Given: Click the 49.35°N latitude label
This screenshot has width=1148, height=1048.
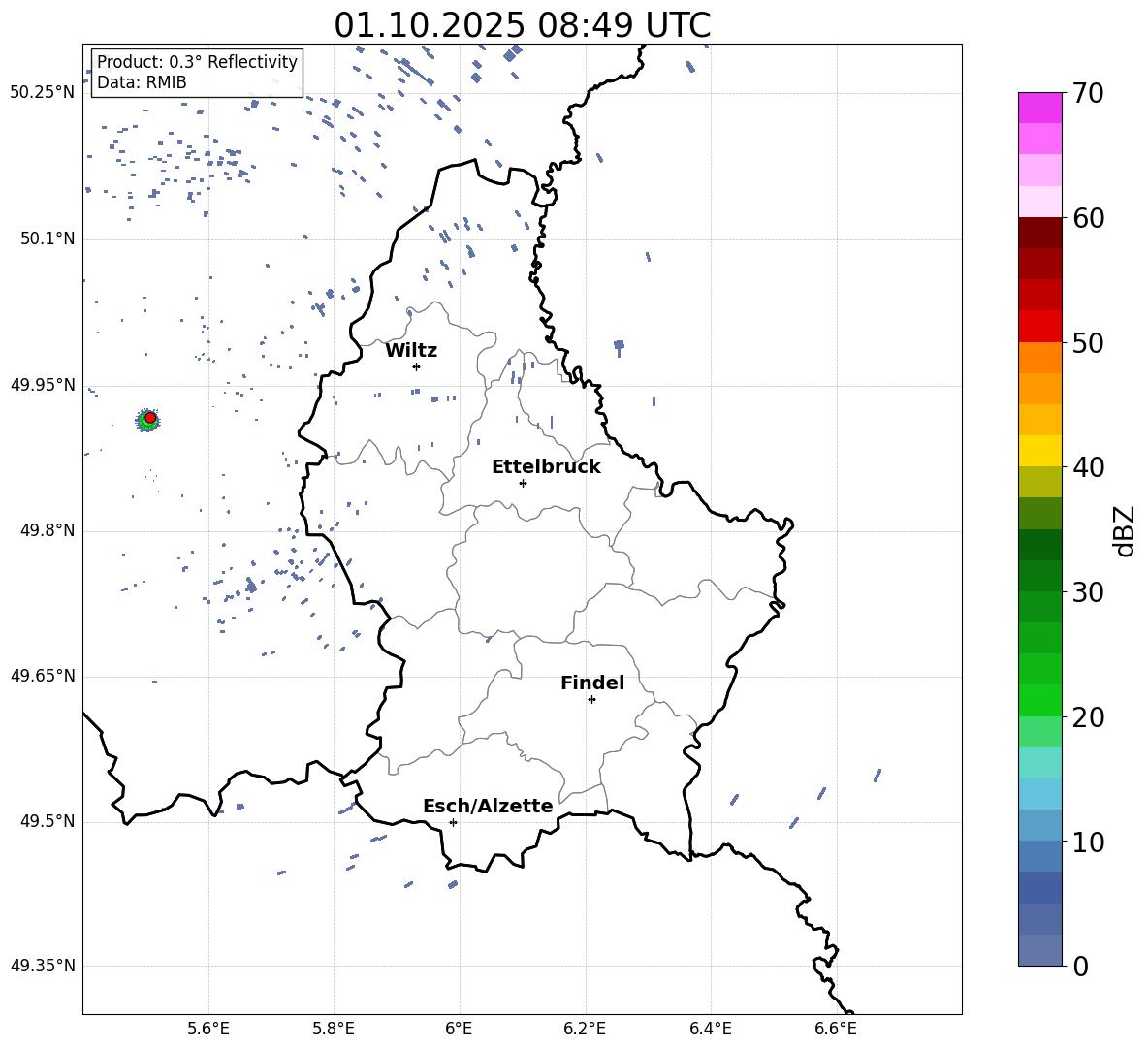Looking at the screenshot, I should tap(43, 966).
